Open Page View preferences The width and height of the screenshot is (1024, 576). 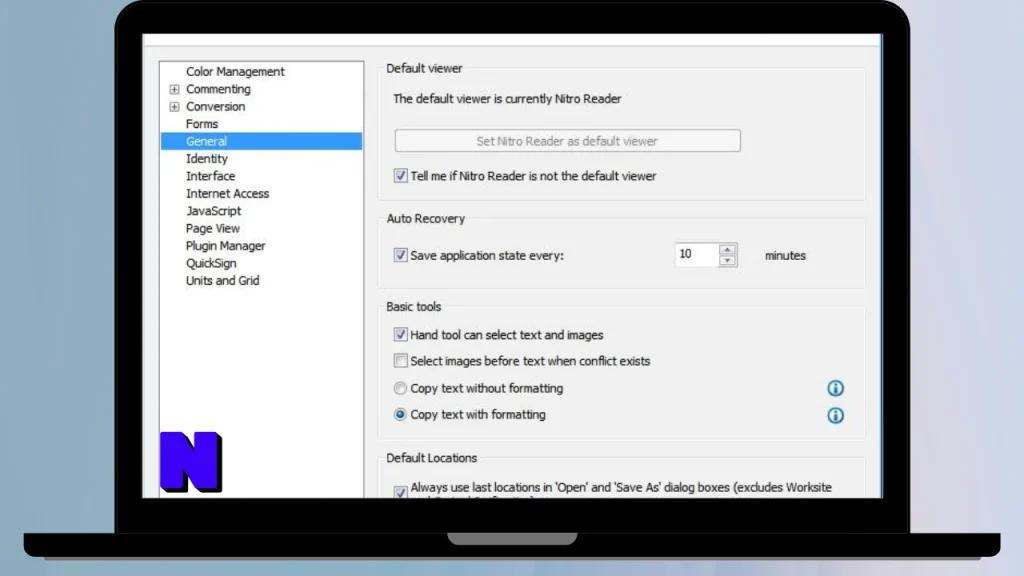click(212, 228)
